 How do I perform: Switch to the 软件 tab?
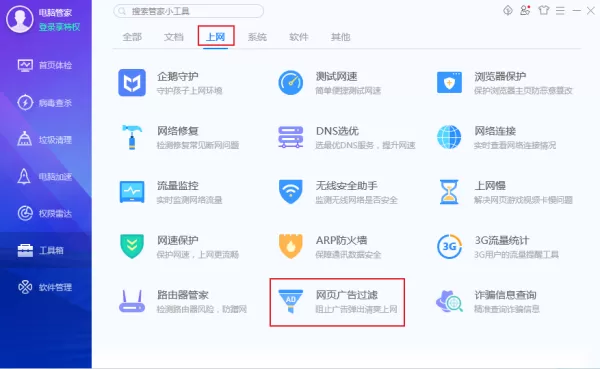point(299,37)
